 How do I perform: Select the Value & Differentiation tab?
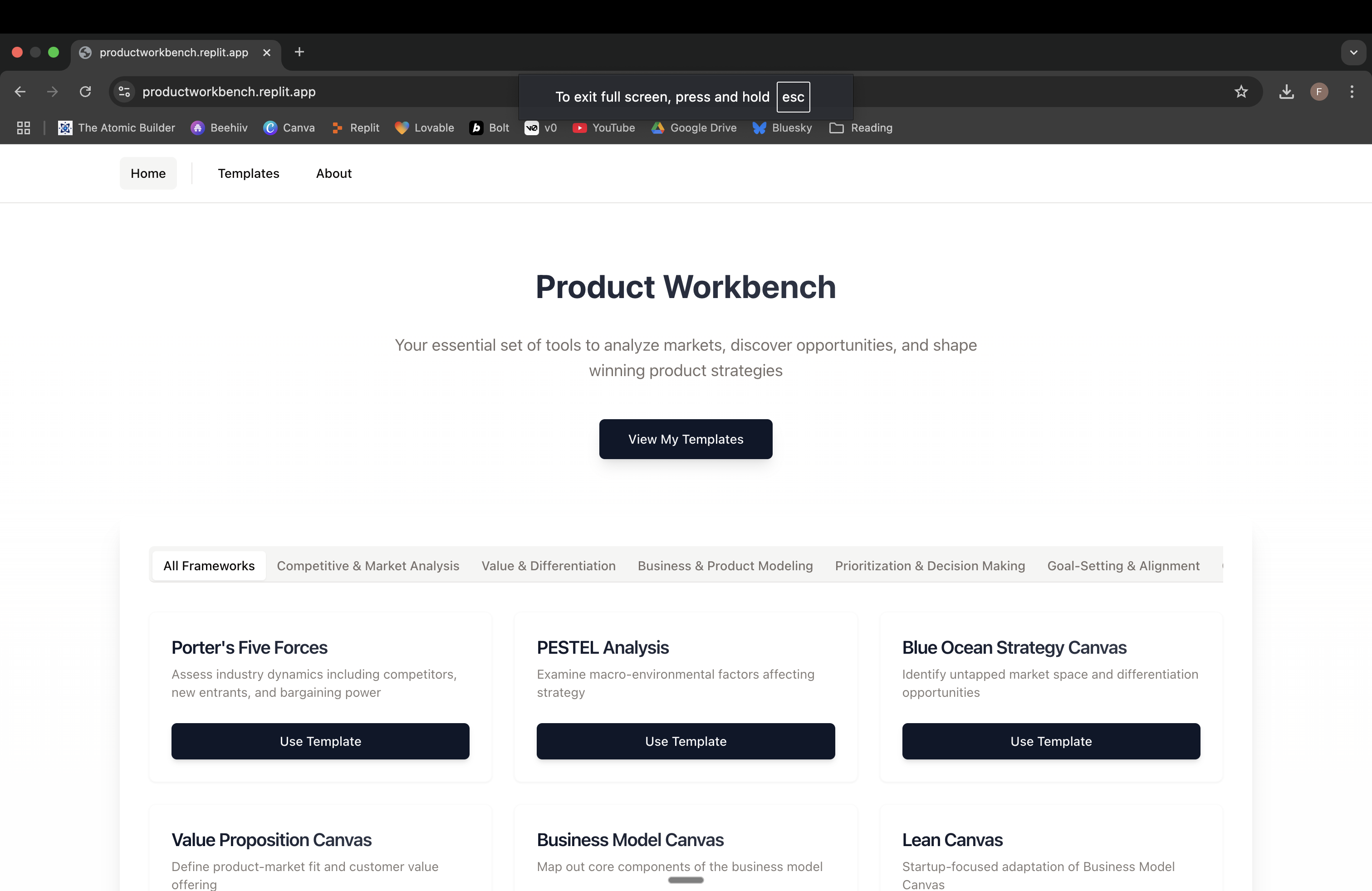pyautogui.click(x=548, y=566)
